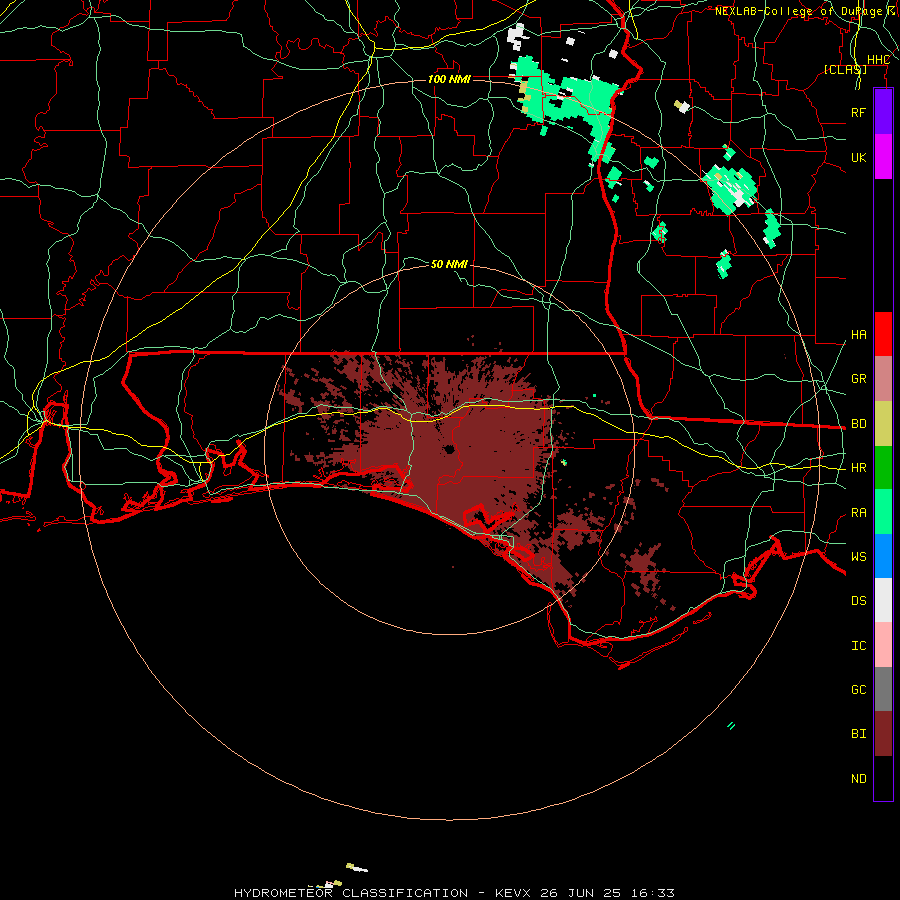Click the 50 NMI range ring label
The width and height of the screenshot is (900, 900).
[449, 264]
